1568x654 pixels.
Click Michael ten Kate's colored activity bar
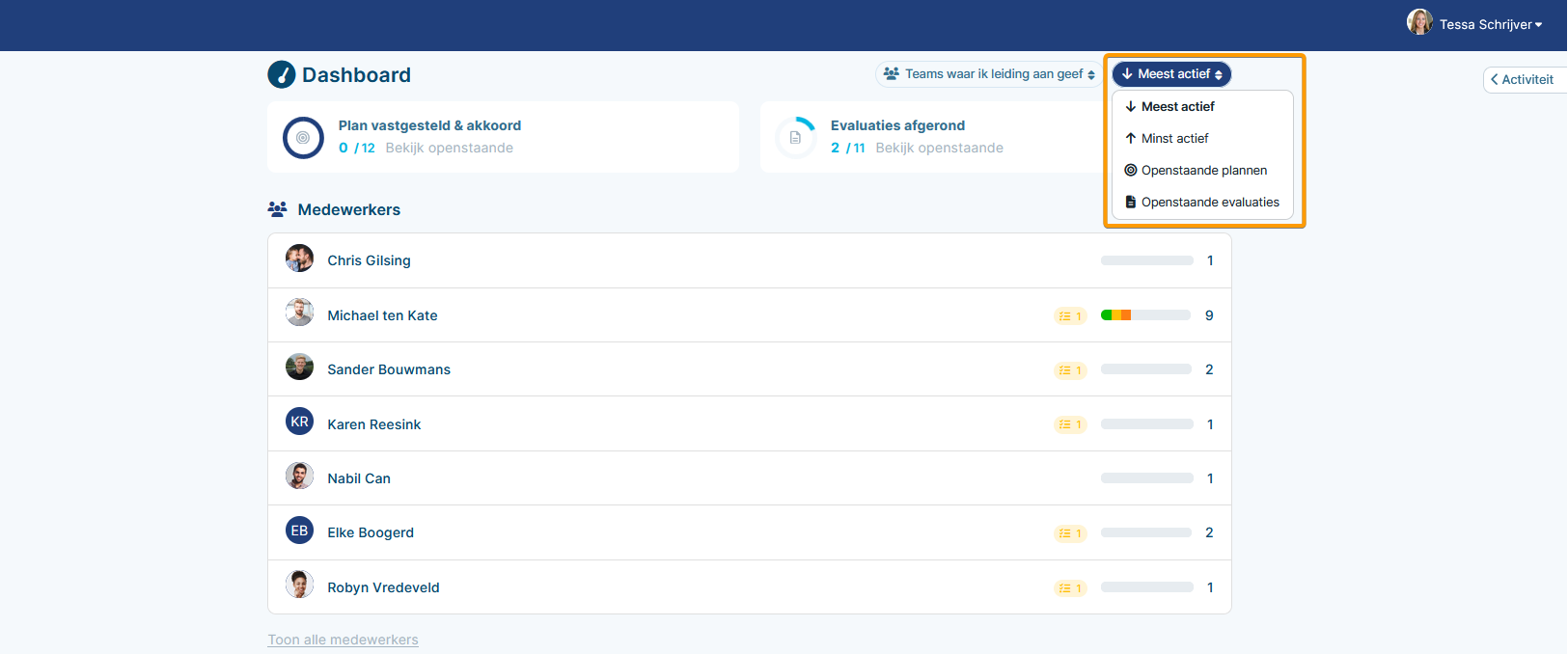point(1145,315)
